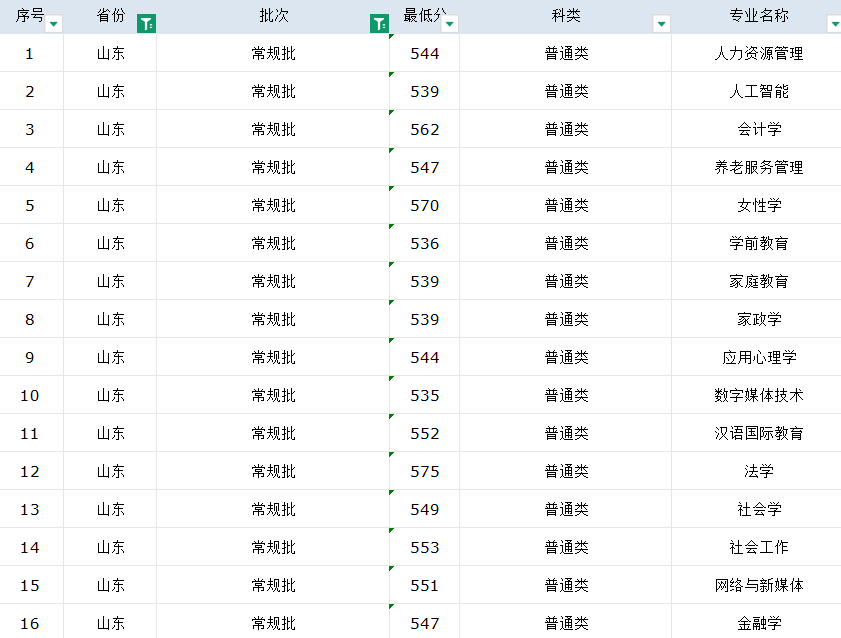Select cell 社会工作
This screenshot has height=638, width=841.
point(756,547)
